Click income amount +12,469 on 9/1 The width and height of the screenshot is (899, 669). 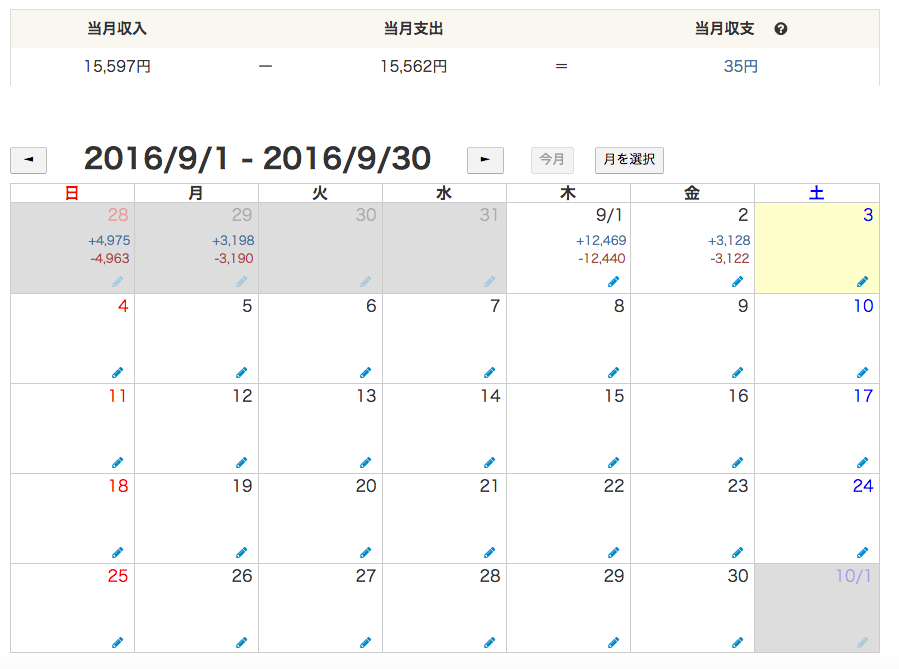pos(601,241)
